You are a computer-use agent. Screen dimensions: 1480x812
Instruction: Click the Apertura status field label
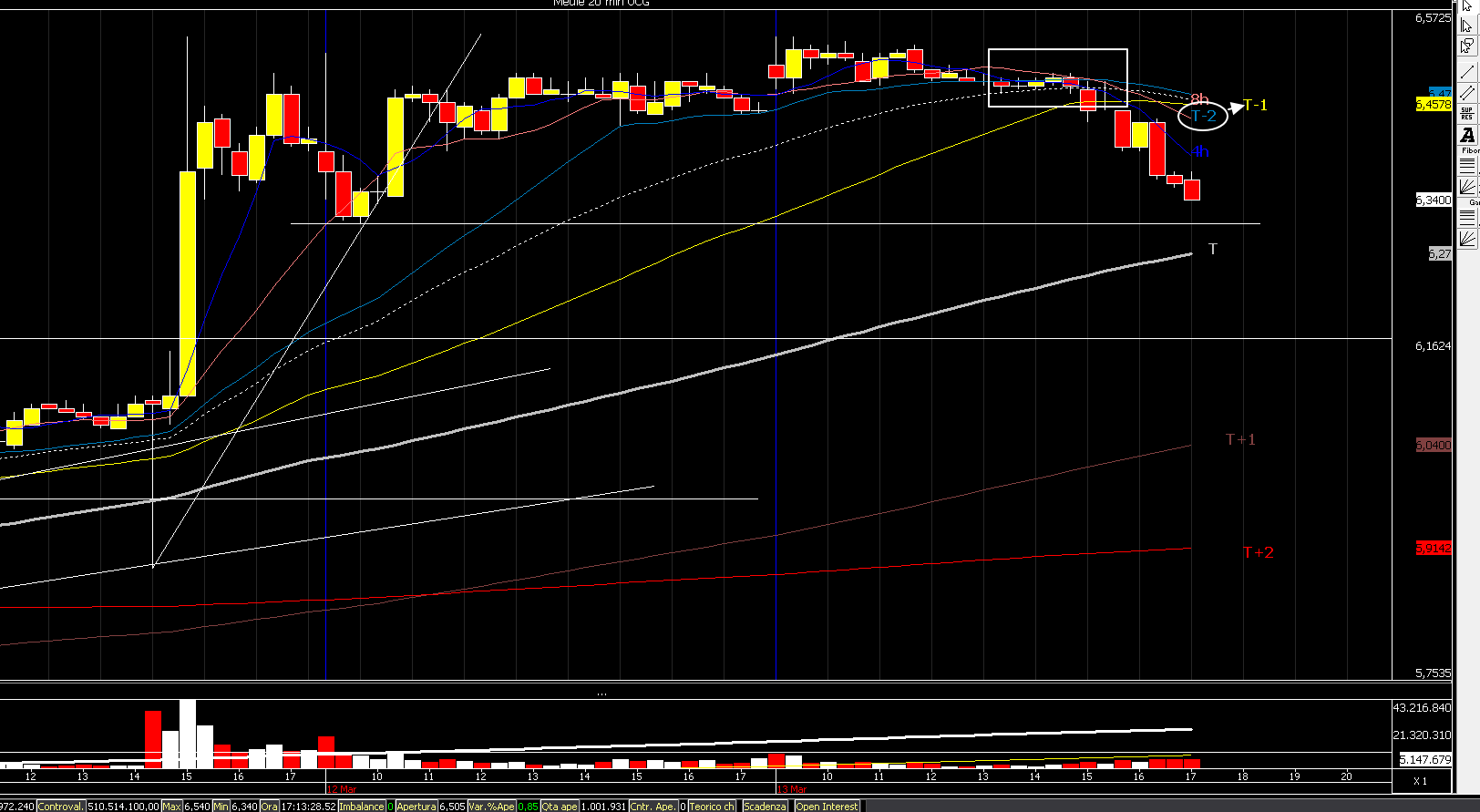coord(416,807)
